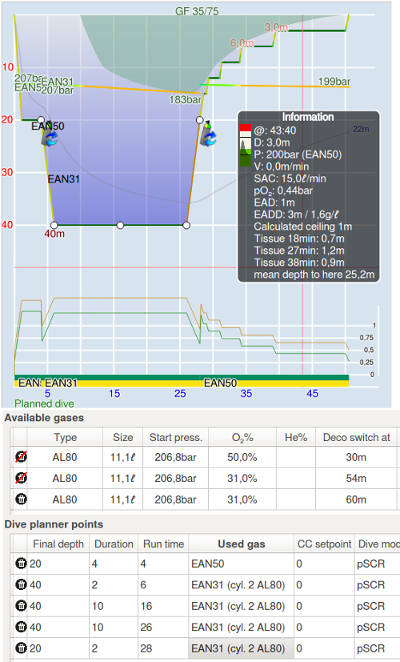Viewport: 400px width, 662px height.
Task: Open pSCR dive mode cell in first row
Action: 377,564
